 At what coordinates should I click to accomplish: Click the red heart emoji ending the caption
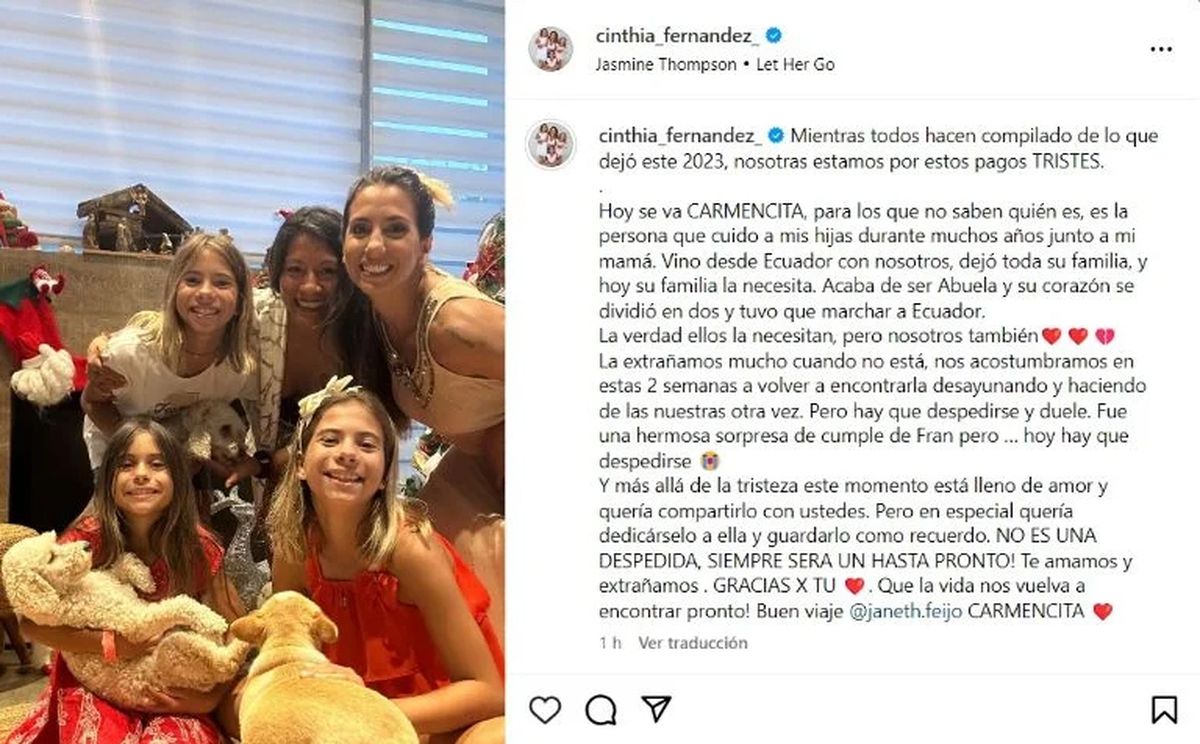point(1102,611)
